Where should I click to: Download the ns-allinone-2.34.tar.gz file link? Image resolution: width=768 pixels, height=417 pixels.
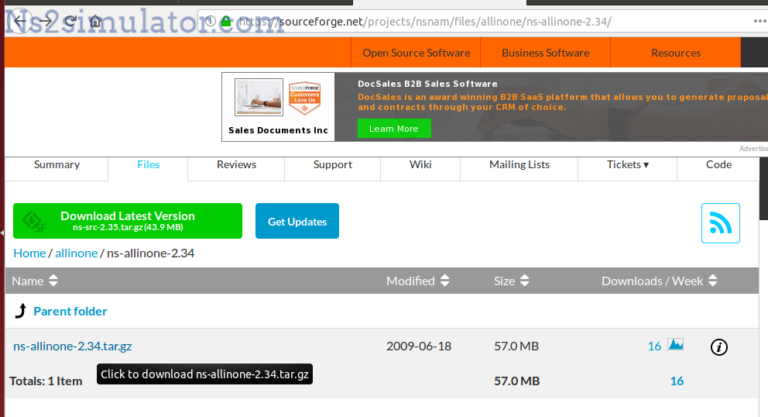[x=73, y=346]
